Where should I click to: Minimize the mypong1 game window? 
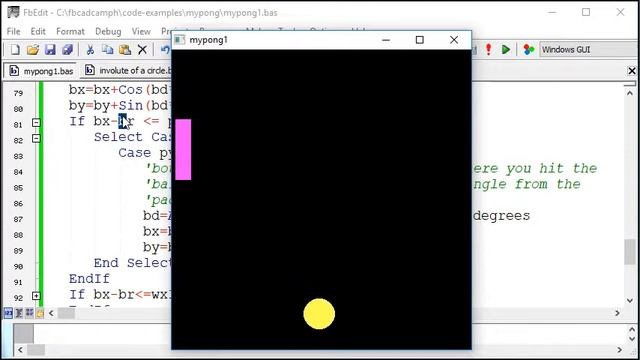point(386,40)
